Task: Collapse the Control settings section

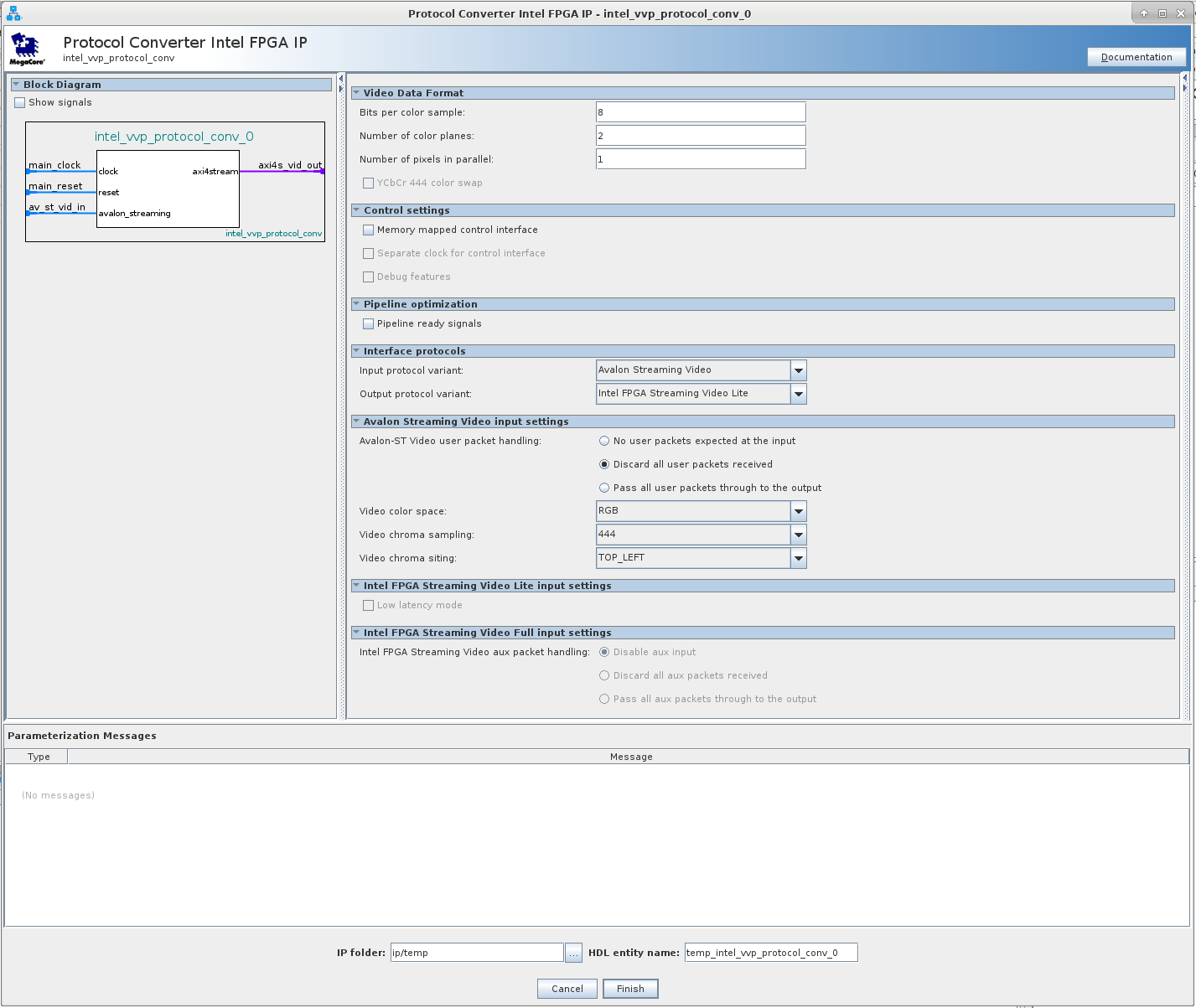Action: [356, 210]
